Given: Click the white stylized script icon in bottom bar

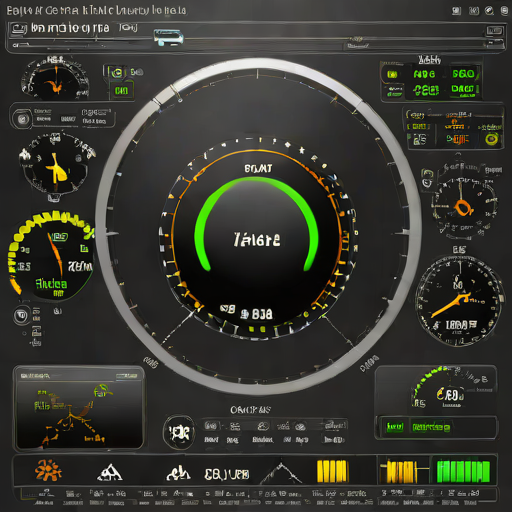Looking at the screenshot, I should (x=178, y=473).
